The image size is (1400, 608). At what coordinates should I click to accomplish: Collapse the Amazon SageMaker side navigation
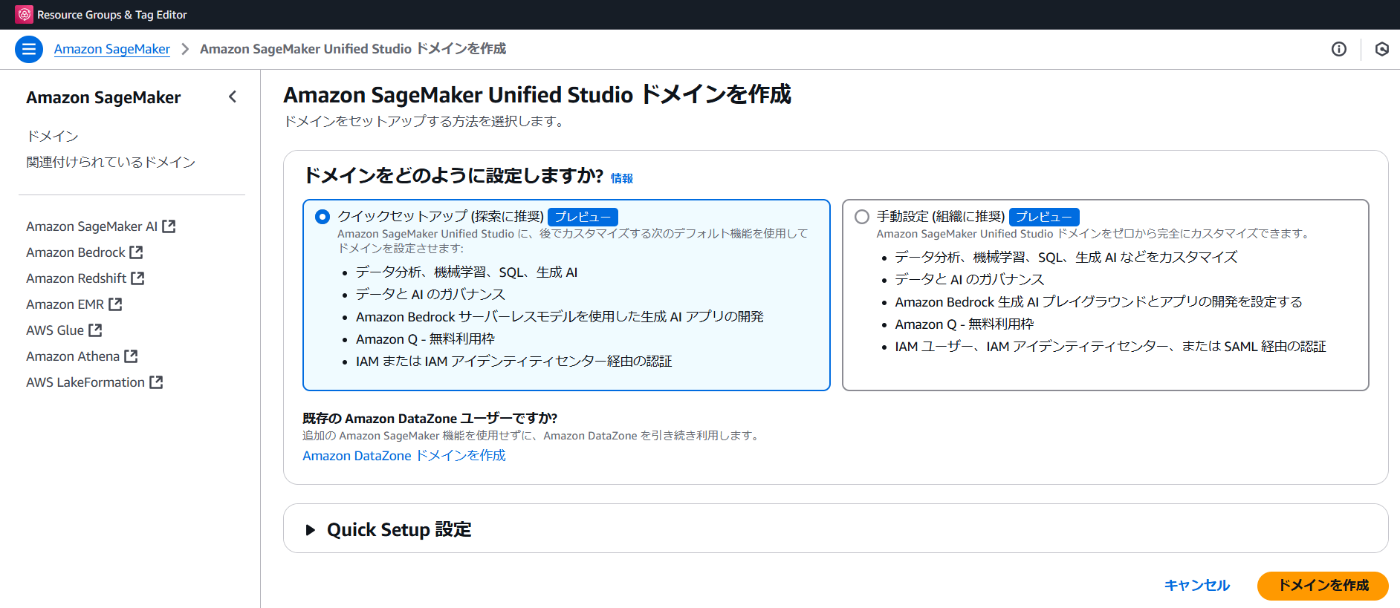[x=232, y=97]
